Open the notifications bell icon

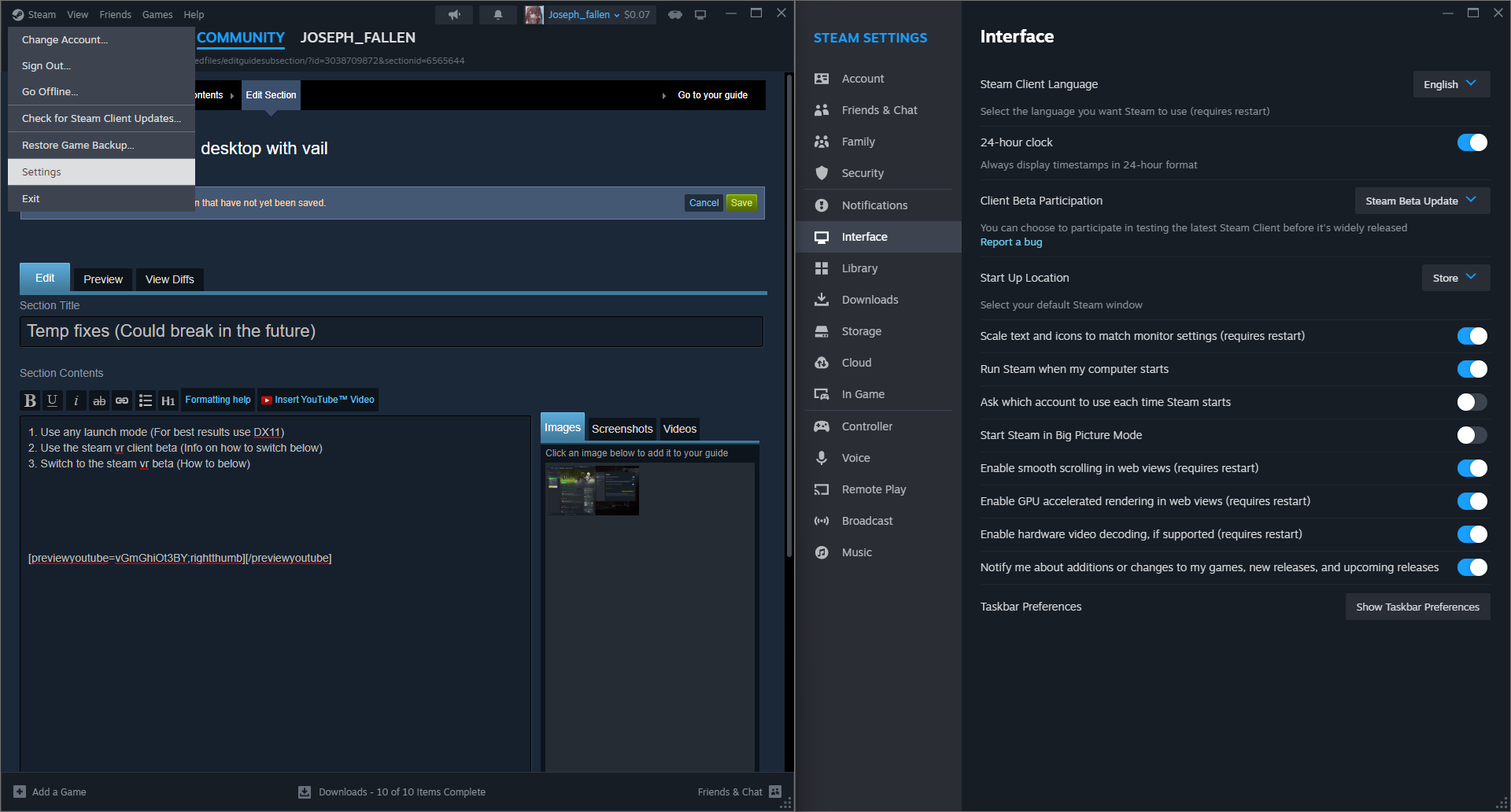(498, 14)
